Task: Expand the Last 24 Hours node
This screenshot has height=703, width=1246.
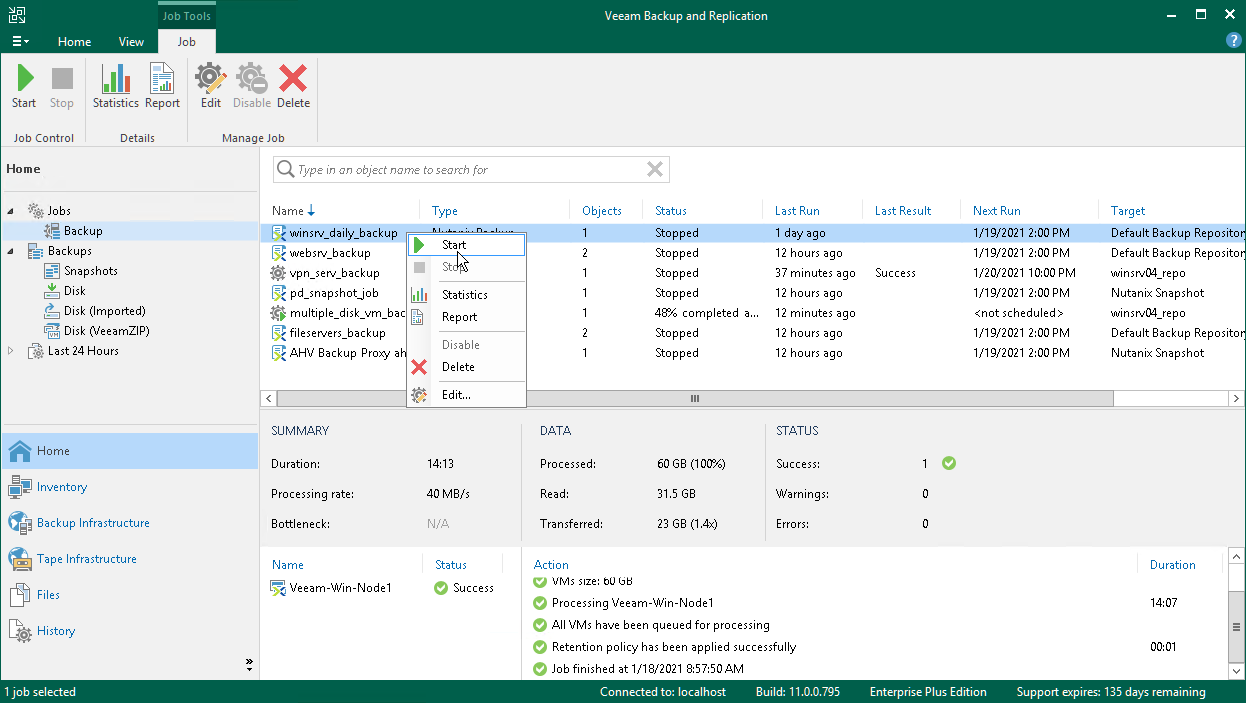Action: click(x=11, y=351)
